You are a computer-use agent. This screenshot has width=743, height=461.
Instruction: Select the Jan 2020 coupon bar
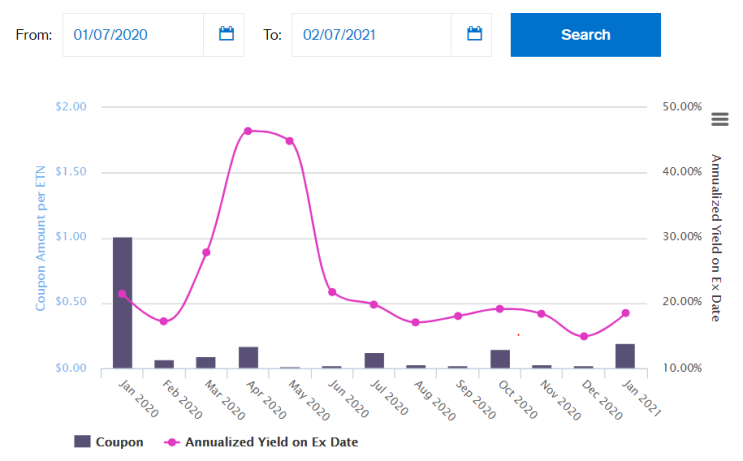122,302
